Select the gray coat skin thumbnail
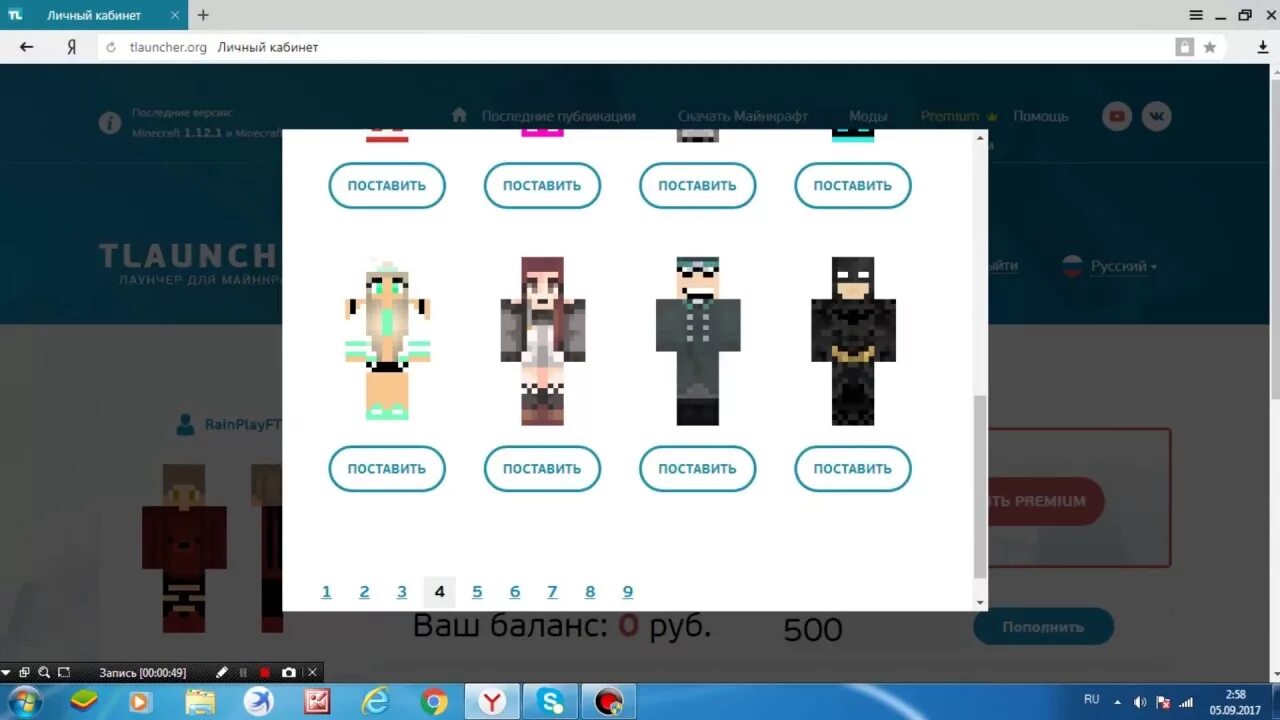The image size is (1280, 720). pyautogui.click(x=698, y=341)
